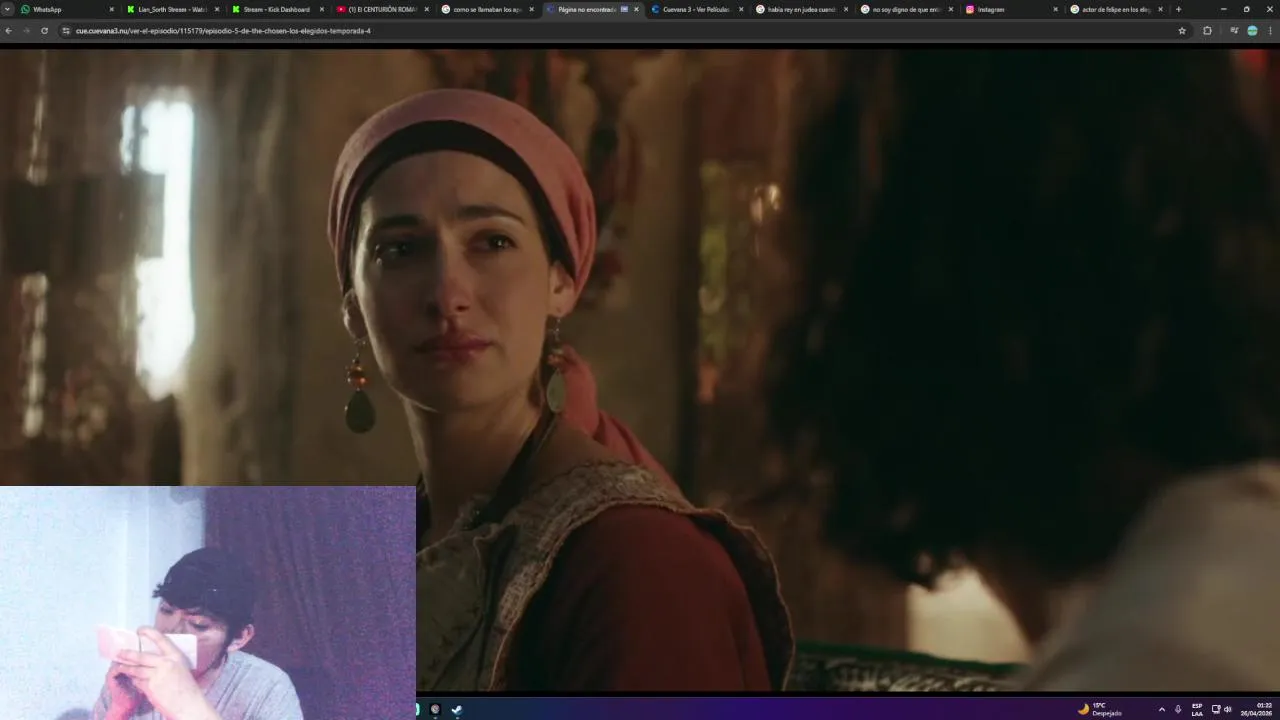Close 'habia rey en judea' tab
Image resolution: width=1280 pixels, height=720 pixels.
(846, 9)
